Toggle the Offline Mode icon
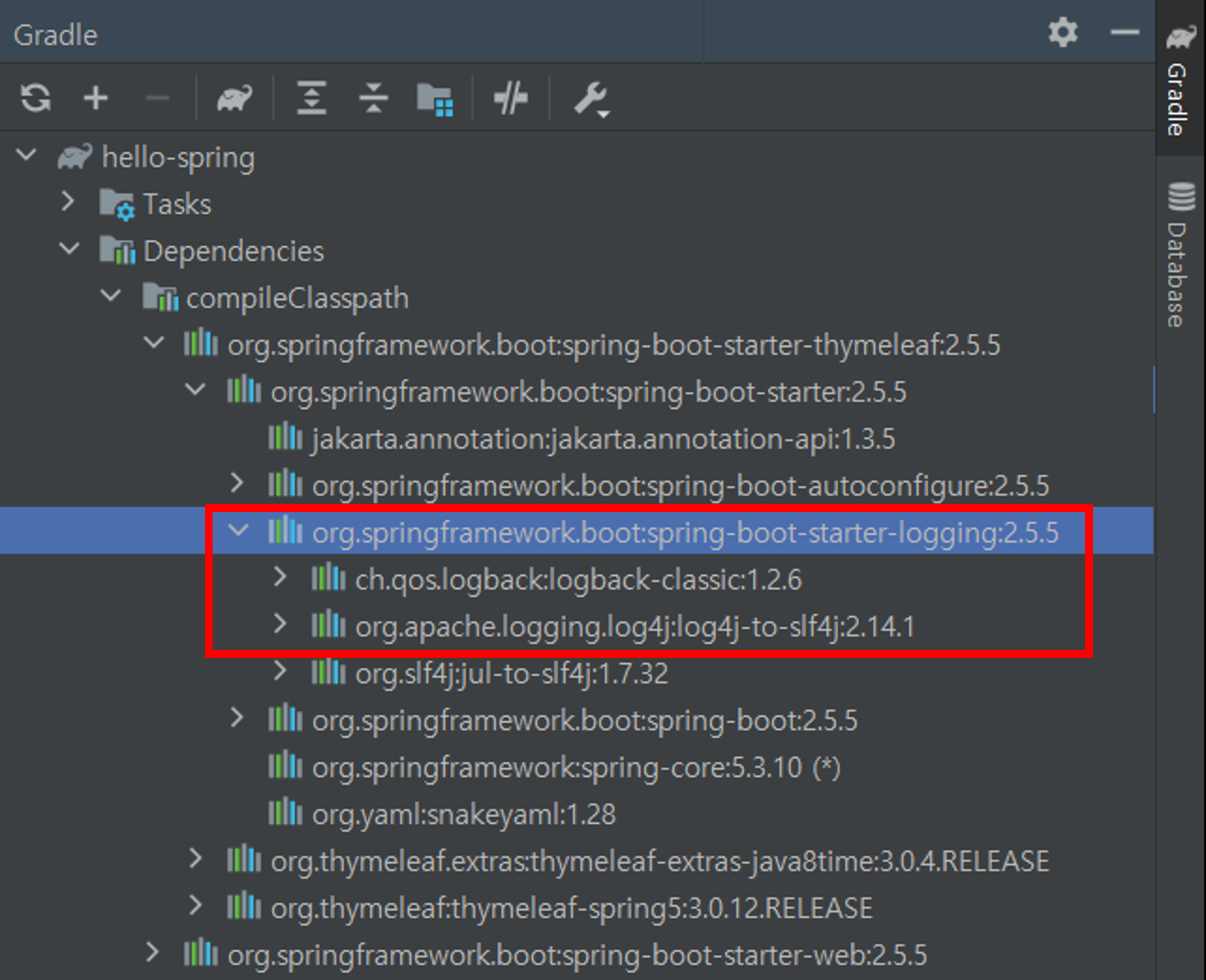Image resolution: width=1206 pixels, height=980 pixels. 510,98
